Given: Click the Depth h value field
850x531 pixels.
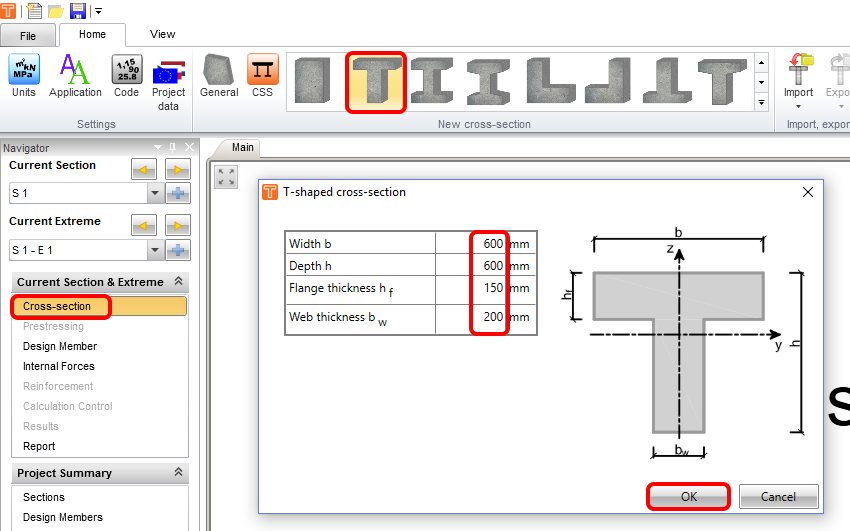Looking at the screenshot, I should click(x=471, y=266).
